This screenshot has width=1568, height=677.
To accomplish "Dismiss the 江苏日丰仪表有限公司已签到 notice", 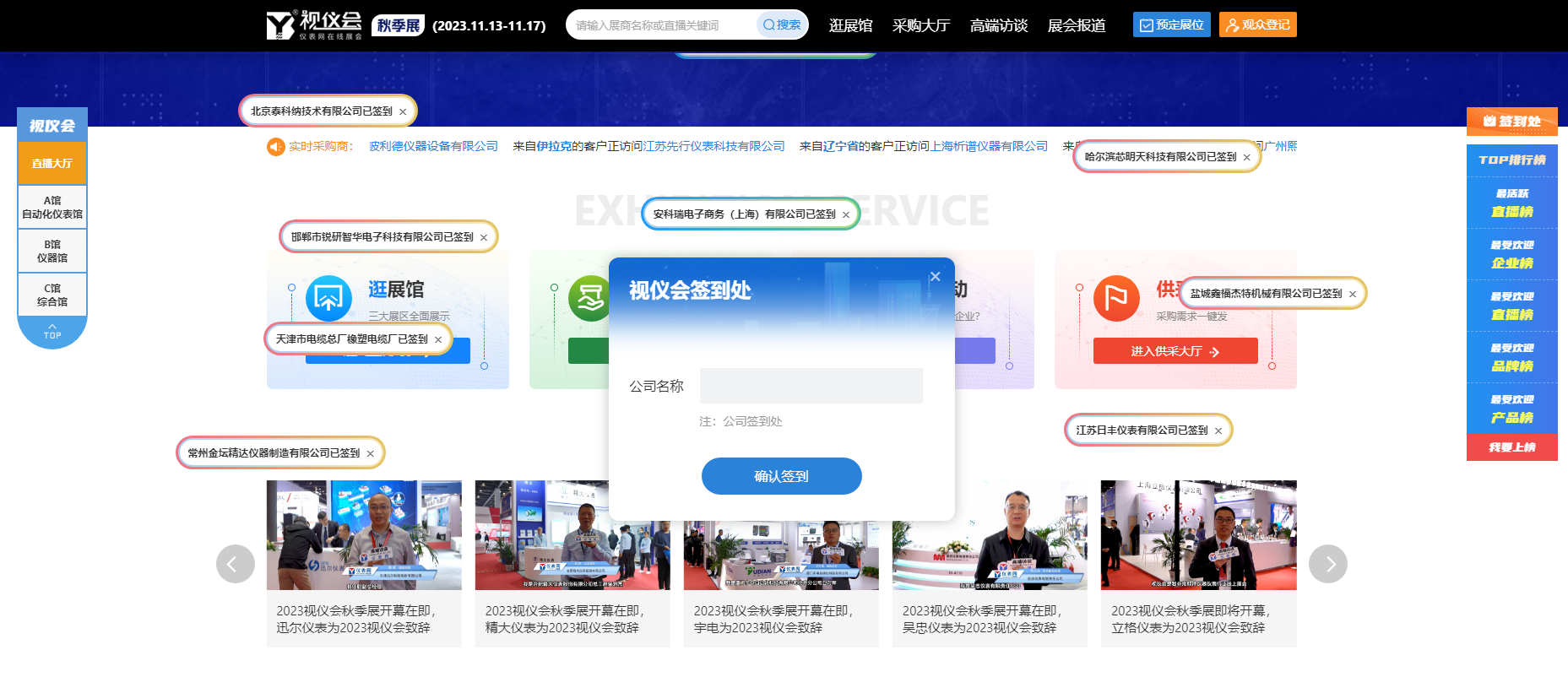I will click(x=1218, y=431).
